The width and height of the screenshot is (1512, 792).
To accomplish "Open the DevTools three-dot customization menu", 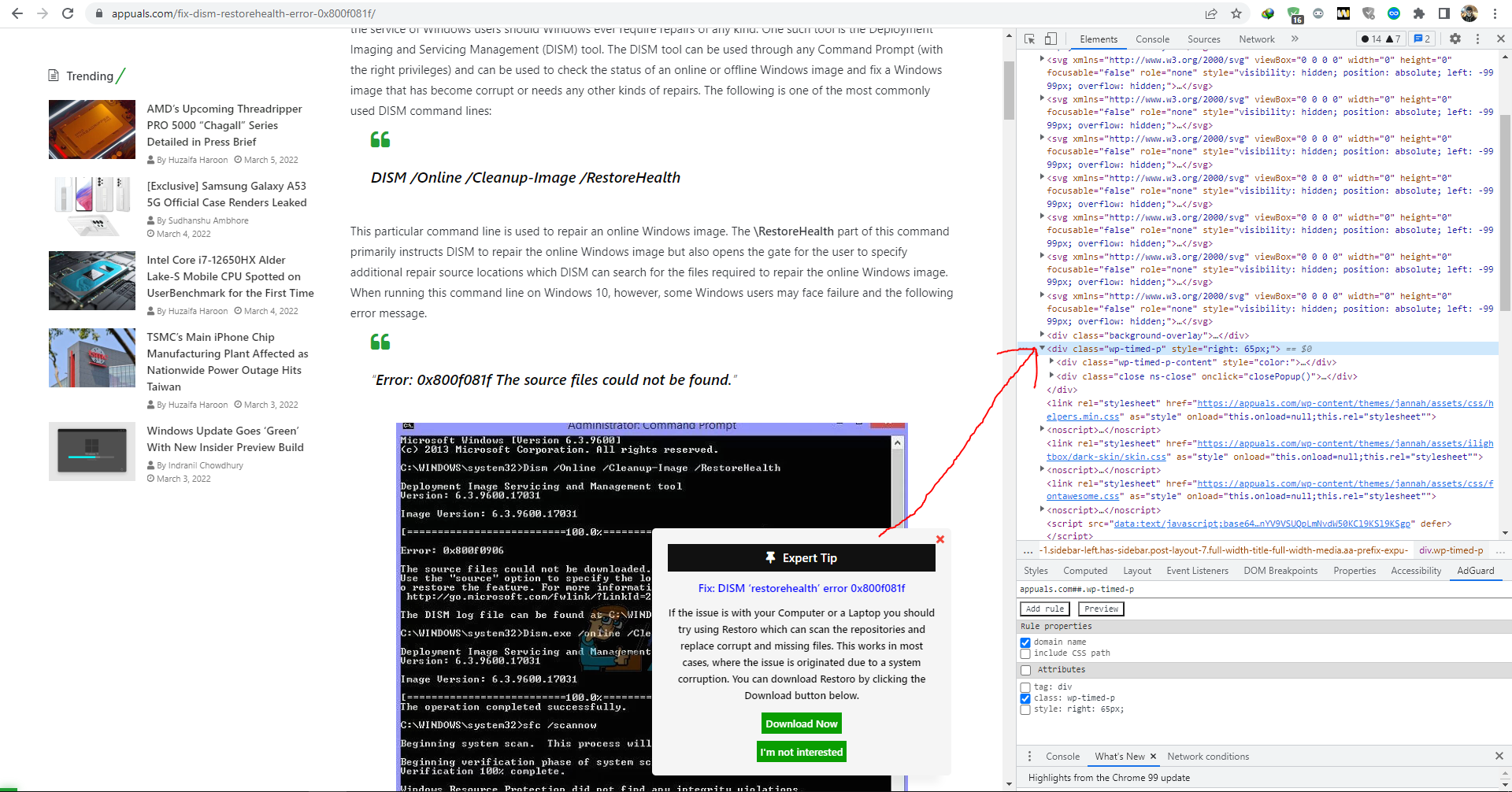I will coord(1479,39).
